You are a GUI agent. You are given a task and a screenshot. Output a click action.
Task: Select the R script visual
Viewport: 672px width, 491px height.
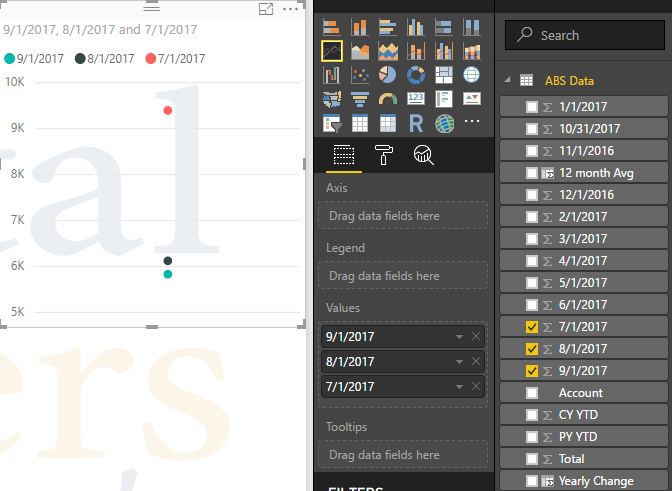[416, 123]
